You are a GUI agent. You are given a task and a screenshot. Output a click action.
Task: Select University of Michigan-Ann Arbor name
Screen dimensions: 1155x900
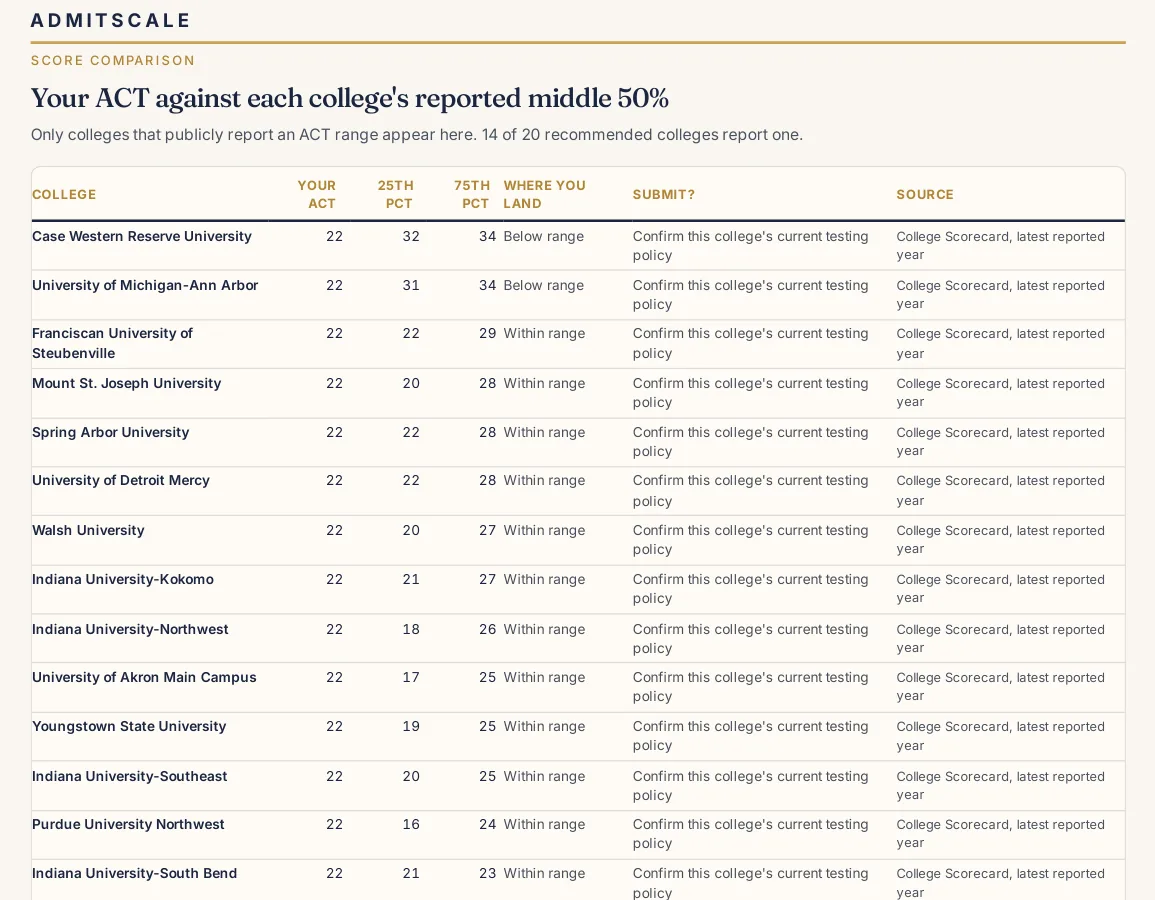click(145, 285)
